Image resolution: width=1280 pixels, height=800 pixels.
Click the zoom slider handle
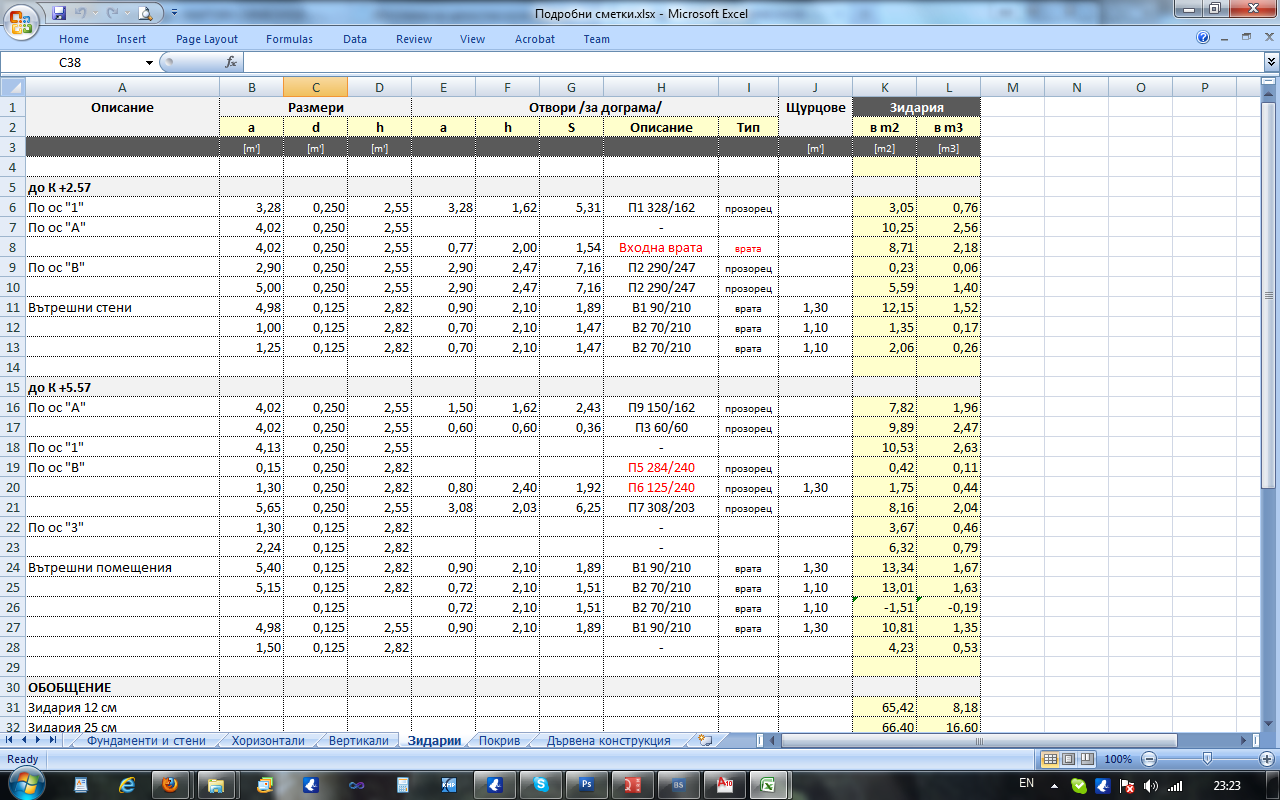point(1208,759)
